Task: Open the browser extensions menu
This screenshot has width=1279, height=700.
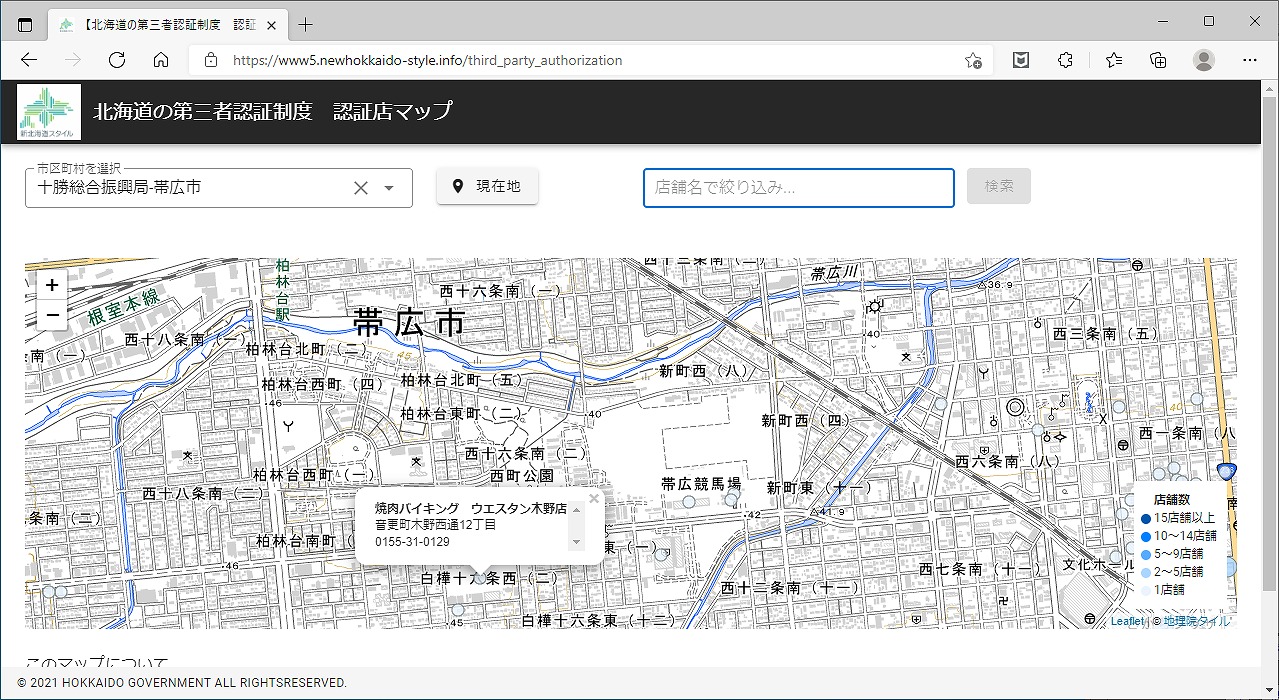Action: (x=1065, y=60)
